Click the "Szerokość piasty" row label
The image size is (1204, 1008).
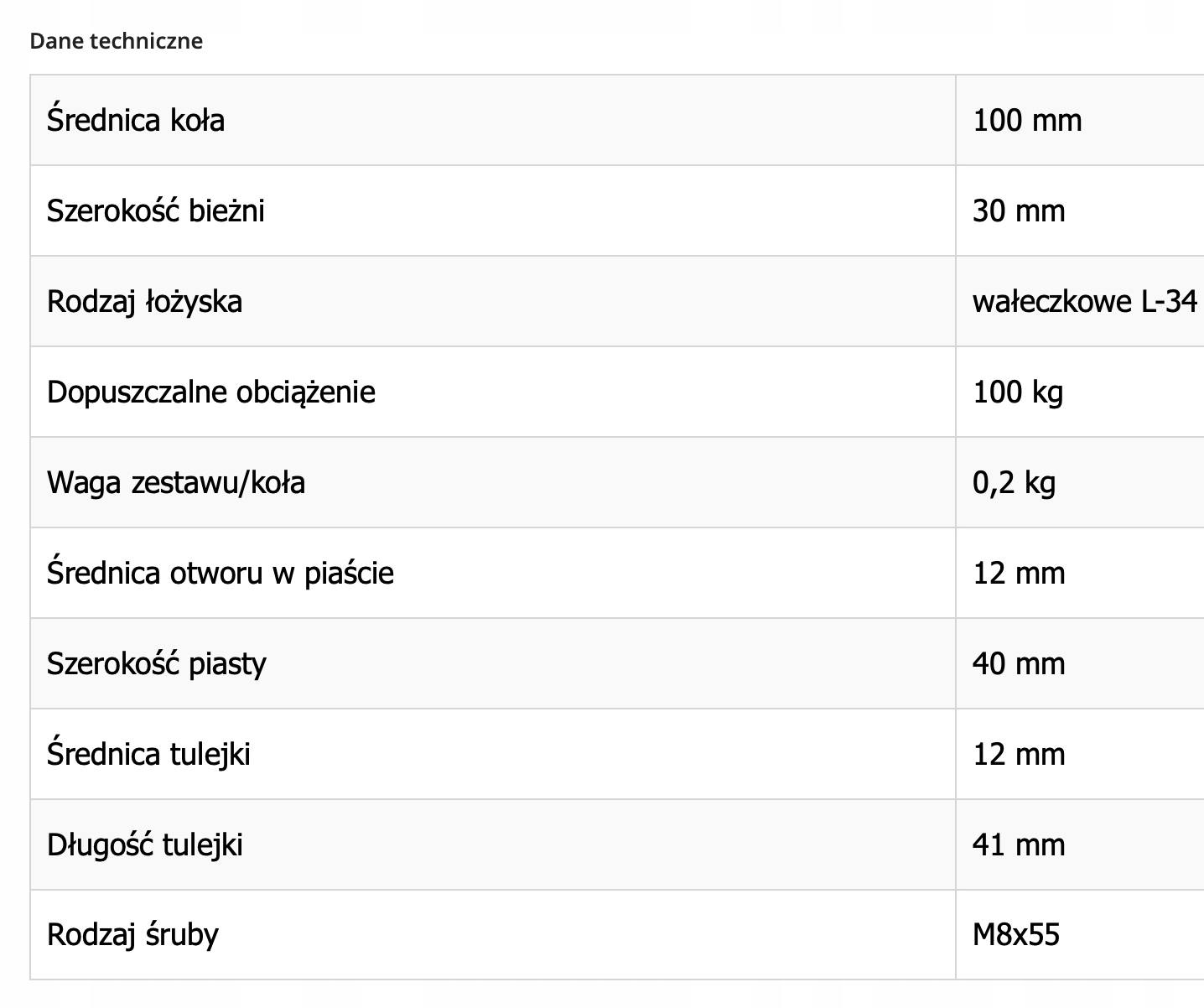click(x=157, y=663)
